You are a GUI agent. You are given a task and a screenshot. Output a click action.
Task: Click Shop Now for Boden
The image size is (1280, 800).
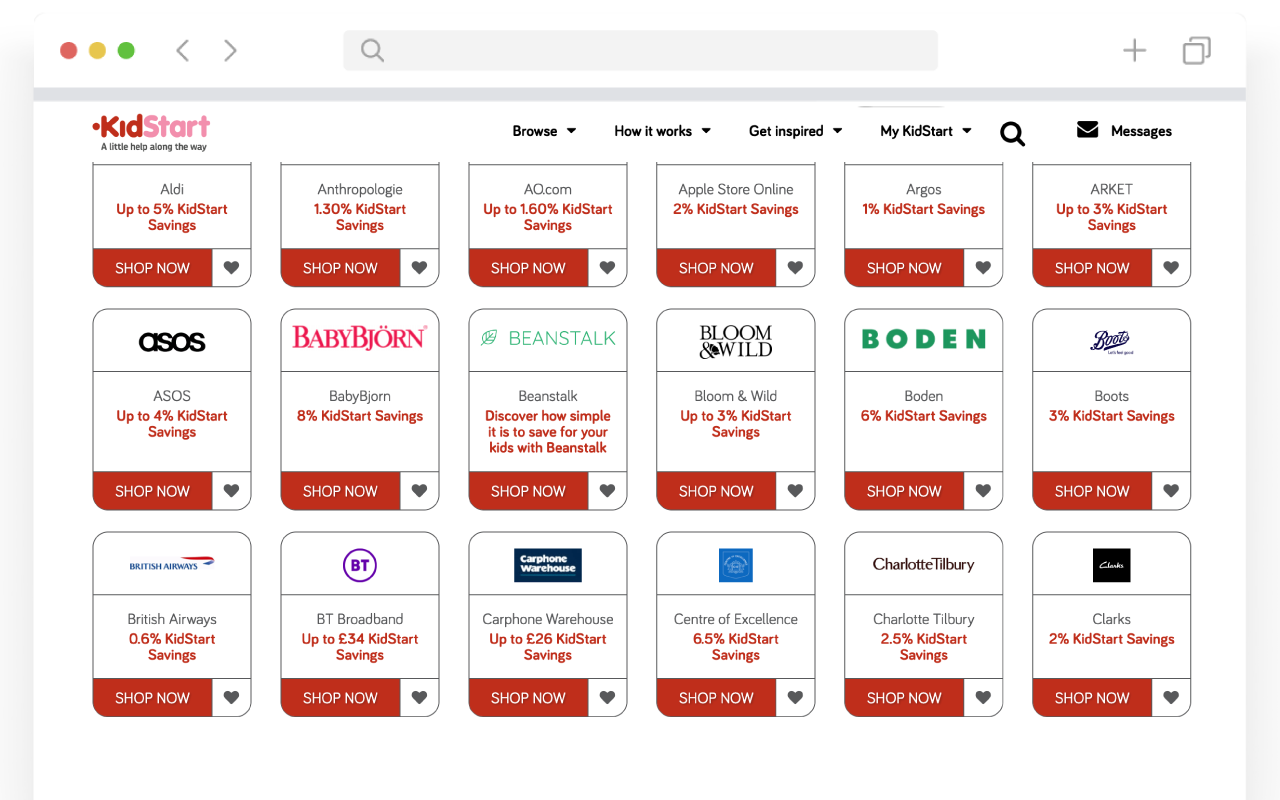[904, 491]
